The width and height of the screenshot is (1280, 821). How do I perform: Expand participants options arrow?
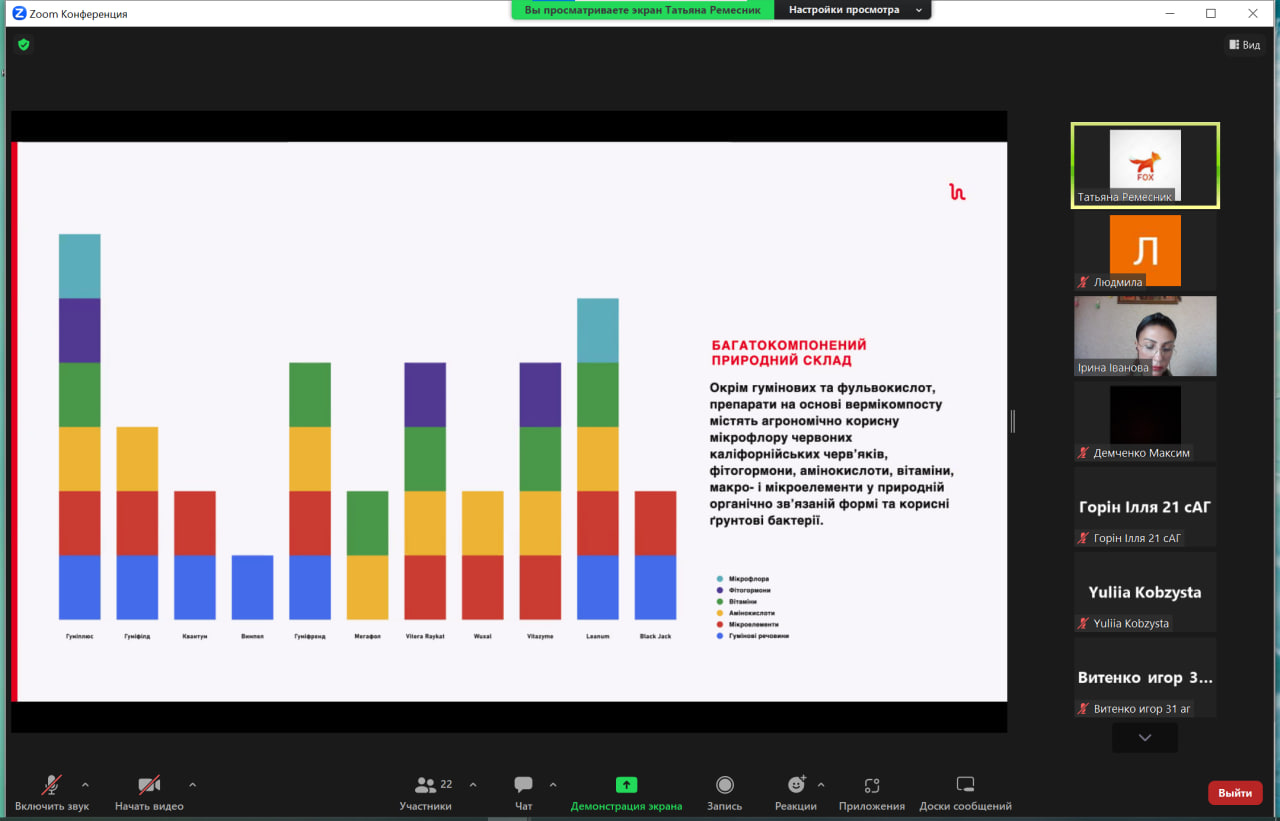click(x=473, y=785)
